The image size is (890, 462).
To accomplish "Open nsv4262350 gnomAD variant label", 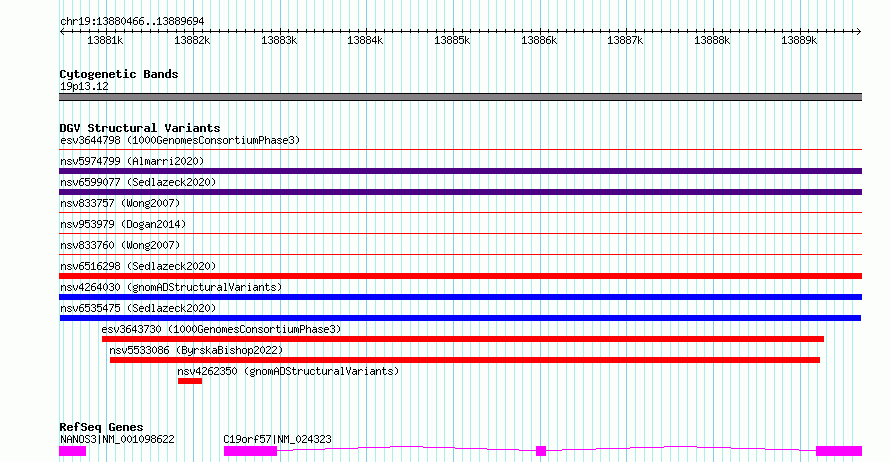I will pyautogui.click(x=288, y=371).
